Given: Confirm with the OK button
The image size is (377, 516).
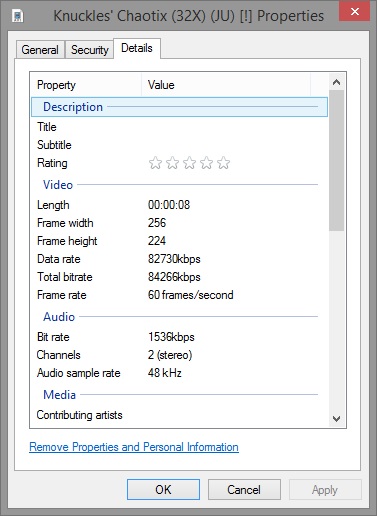Looking at the screenshot, I should tap(163, 490).
